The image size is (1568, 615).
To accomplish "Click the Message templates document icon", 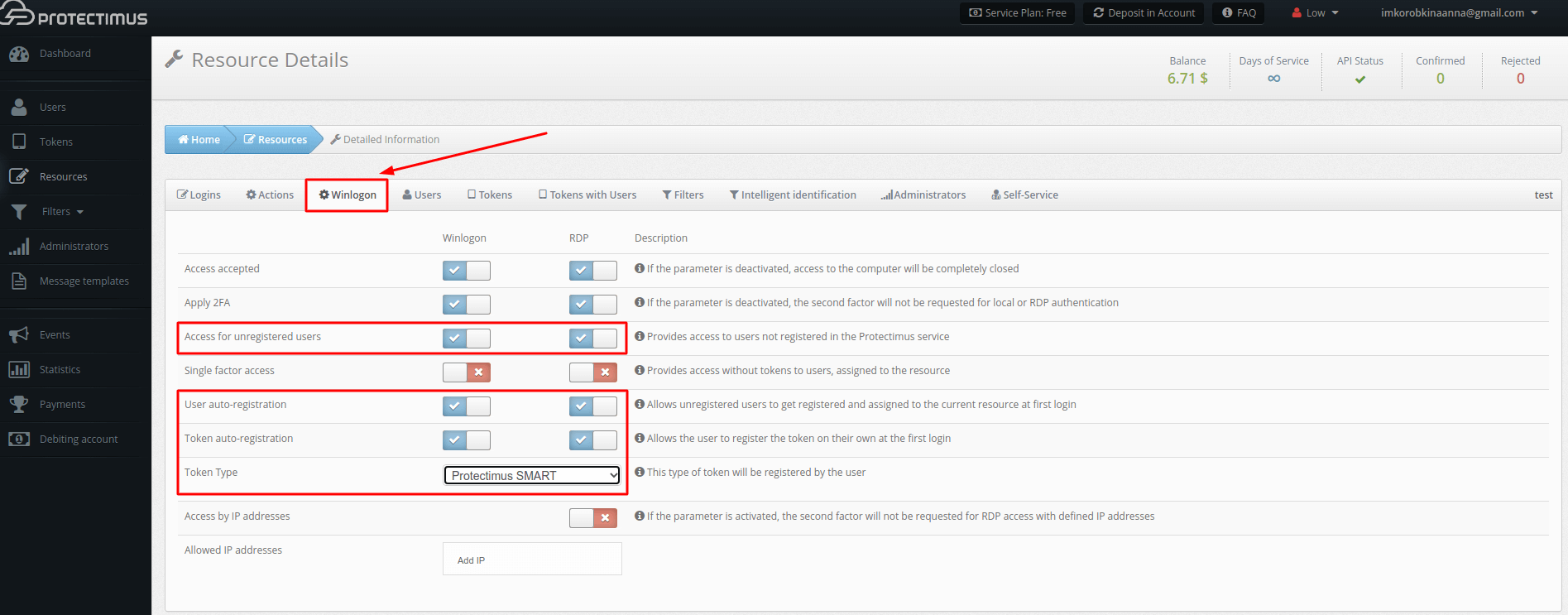I will (19, 281).
